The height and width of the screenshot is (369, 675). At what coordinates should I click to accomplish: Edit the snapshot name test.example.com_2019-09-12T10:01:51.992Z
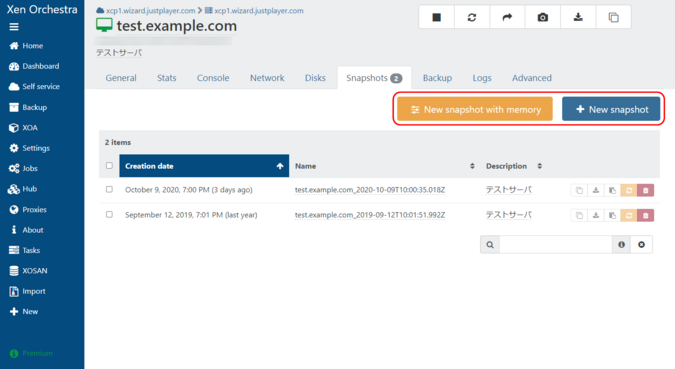click(370, 215)
